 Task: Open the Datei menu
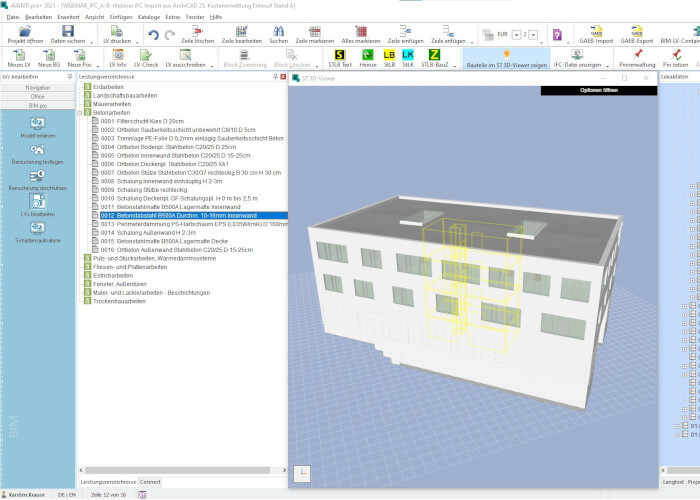(13, 17)
